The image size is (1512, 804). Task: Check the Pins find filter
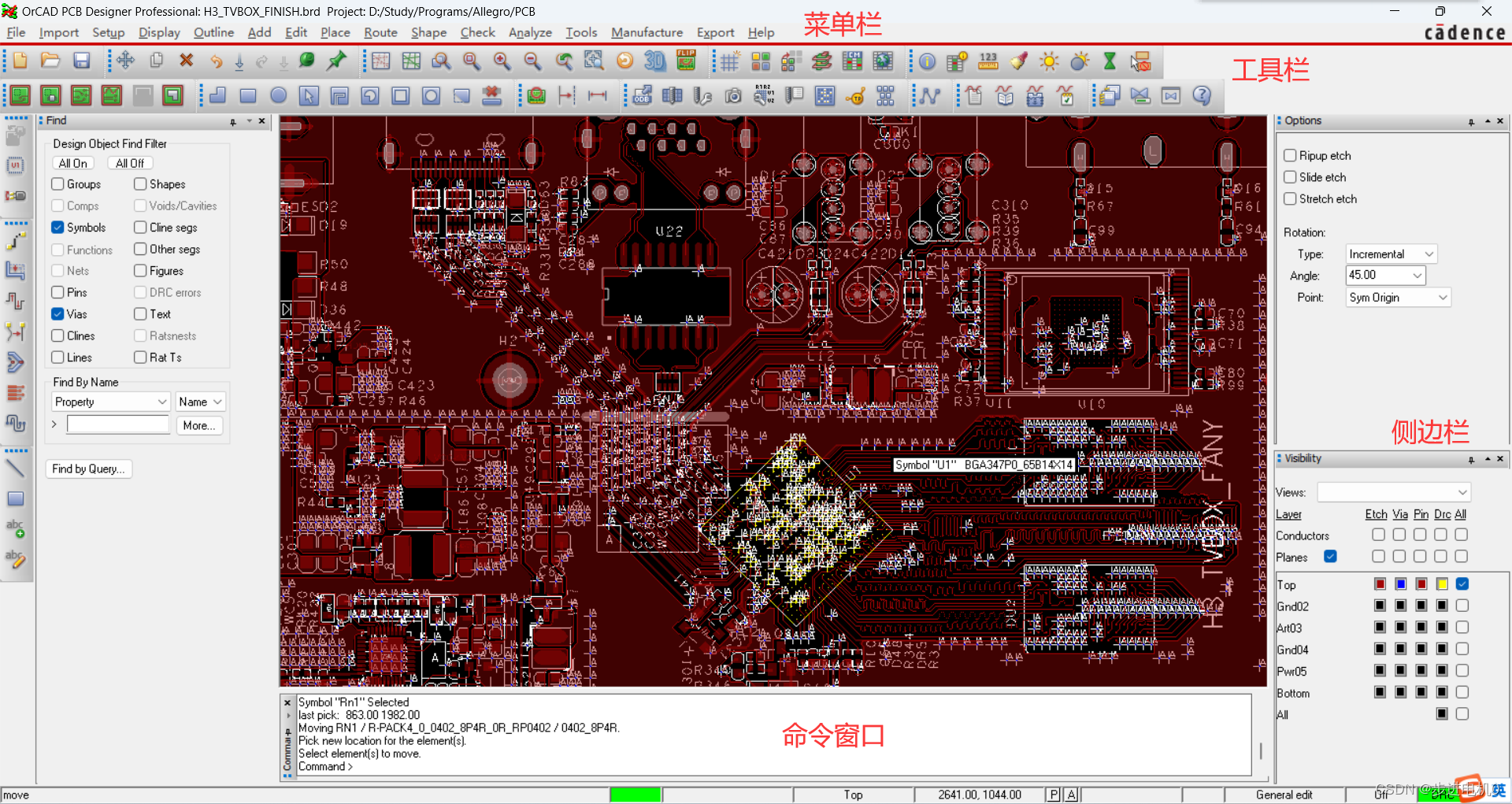(57, 292)
